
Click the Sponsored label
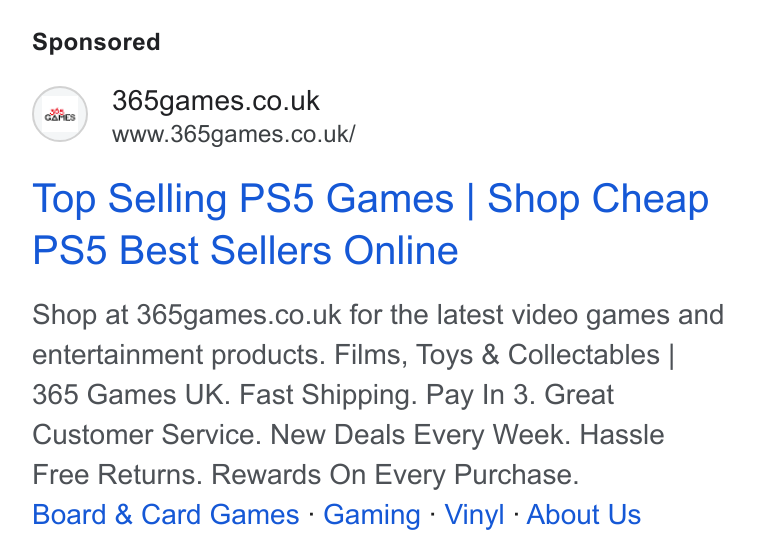click(96, 42)
